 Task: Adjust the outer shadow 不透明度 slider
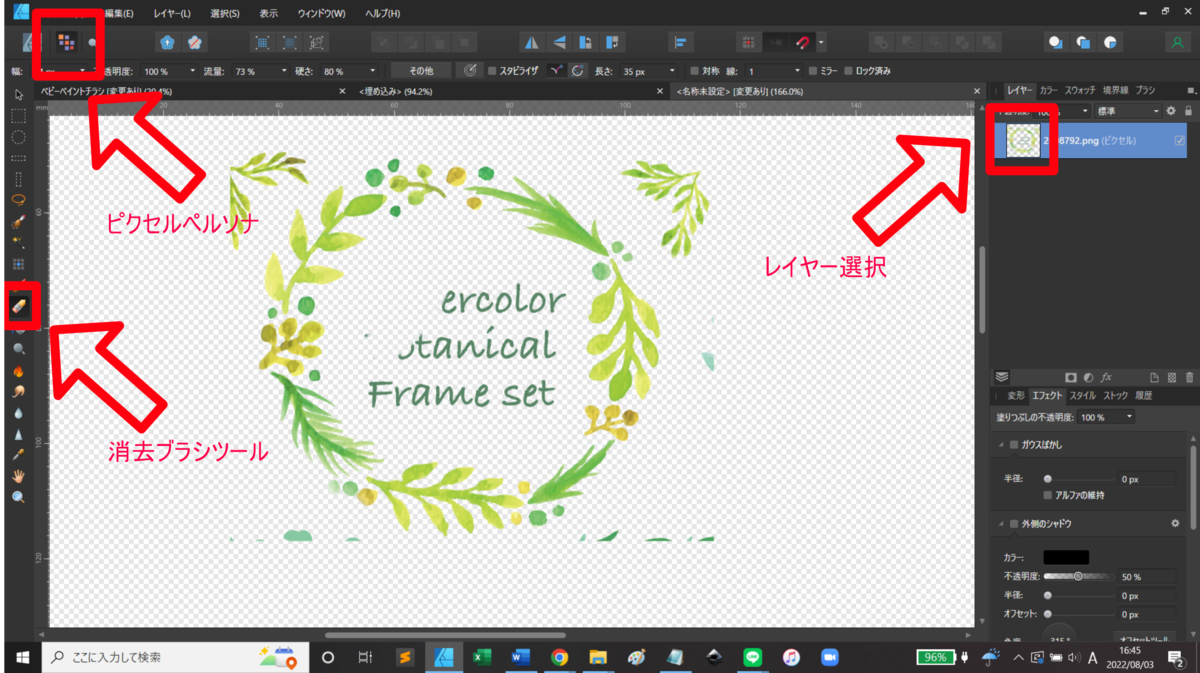point(1078,577)
